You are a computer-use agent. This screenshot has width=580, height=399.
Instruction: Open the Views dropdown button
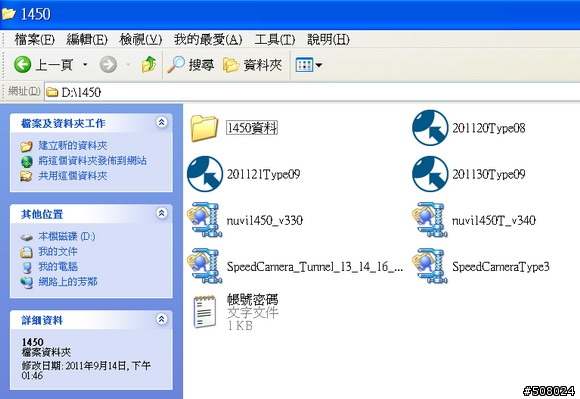click(x=308, y=65)
